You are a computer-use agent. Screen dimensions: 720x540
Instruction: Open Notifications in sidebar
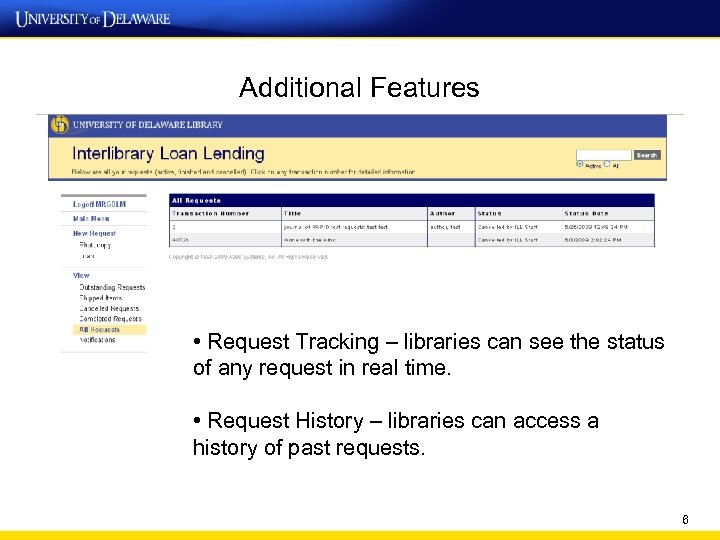97,340
